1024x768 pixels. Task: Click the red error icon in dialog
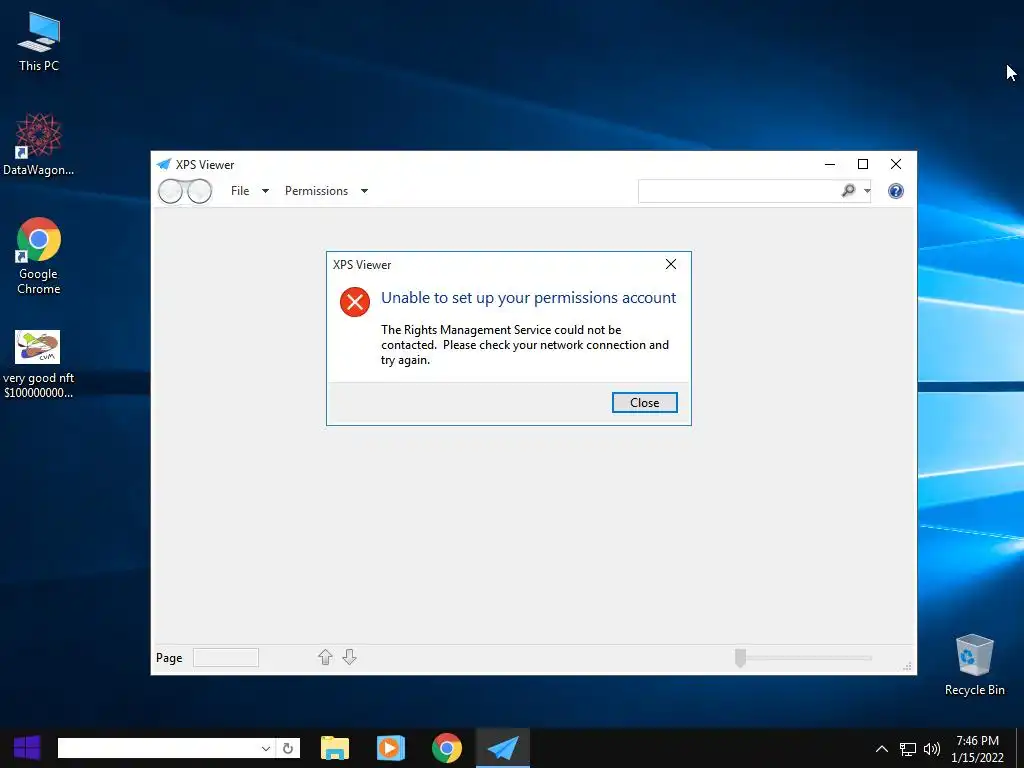(355, 302)
